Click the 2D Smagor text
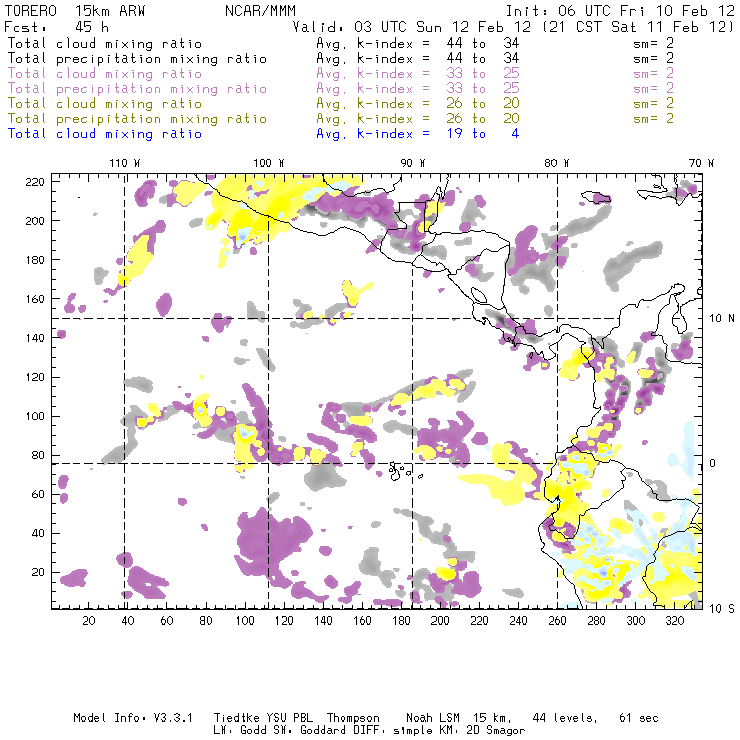The width and height of the screenshot is (740, 740). pyautogui.click(x=496, y=731)
